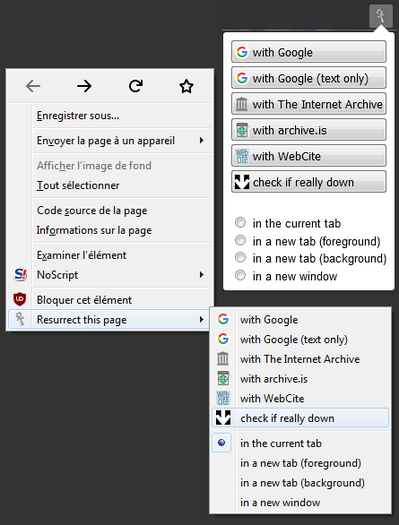Click archive.is icon in the submenu
This screenshot has width=399, height=525.
pyautogui.click(x=223, y=378)
